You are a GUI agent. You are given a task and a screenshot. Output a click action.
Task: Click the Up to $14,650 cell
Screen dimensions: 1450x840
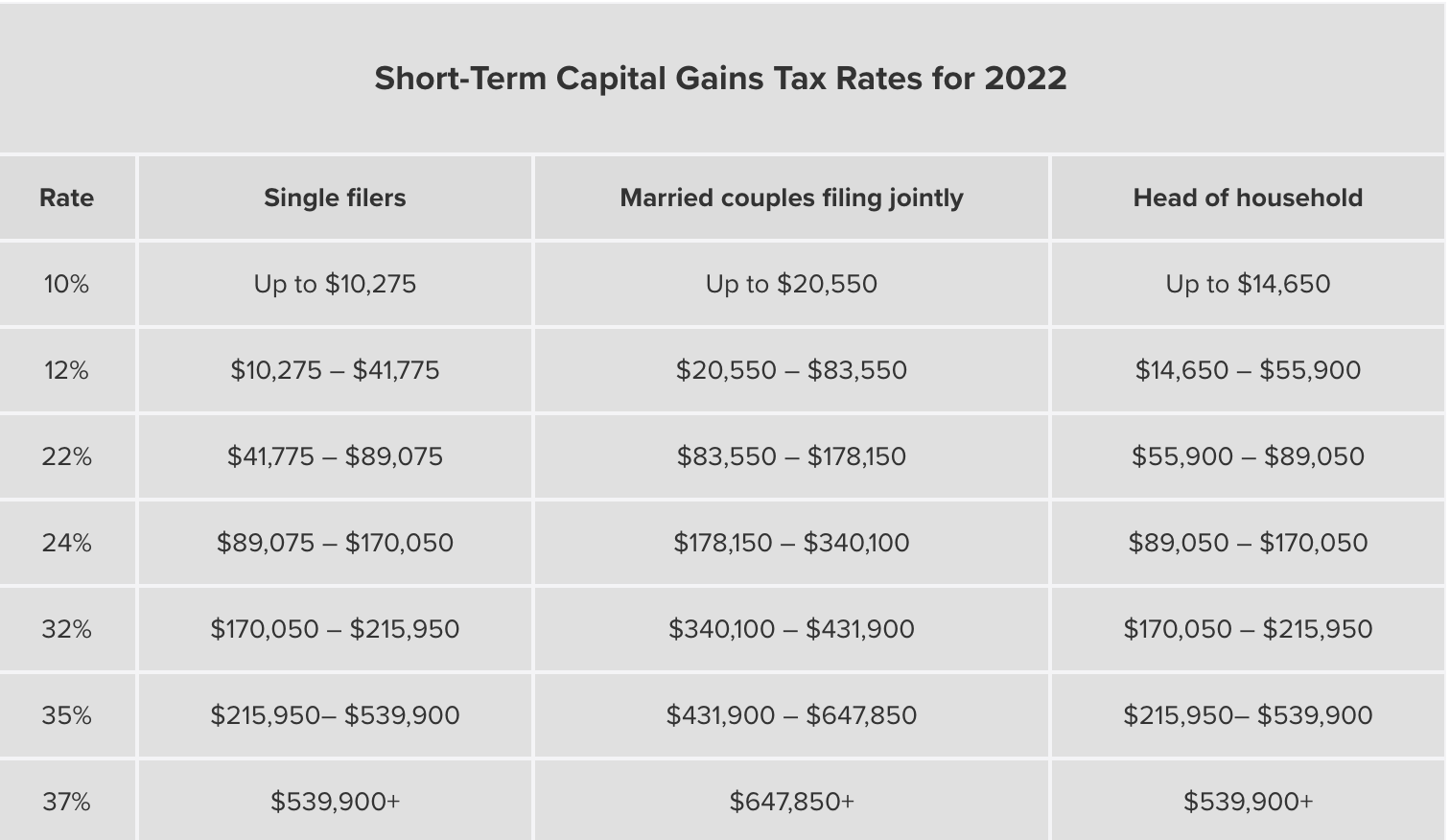pyautogui.click(x=1248, y=284)
